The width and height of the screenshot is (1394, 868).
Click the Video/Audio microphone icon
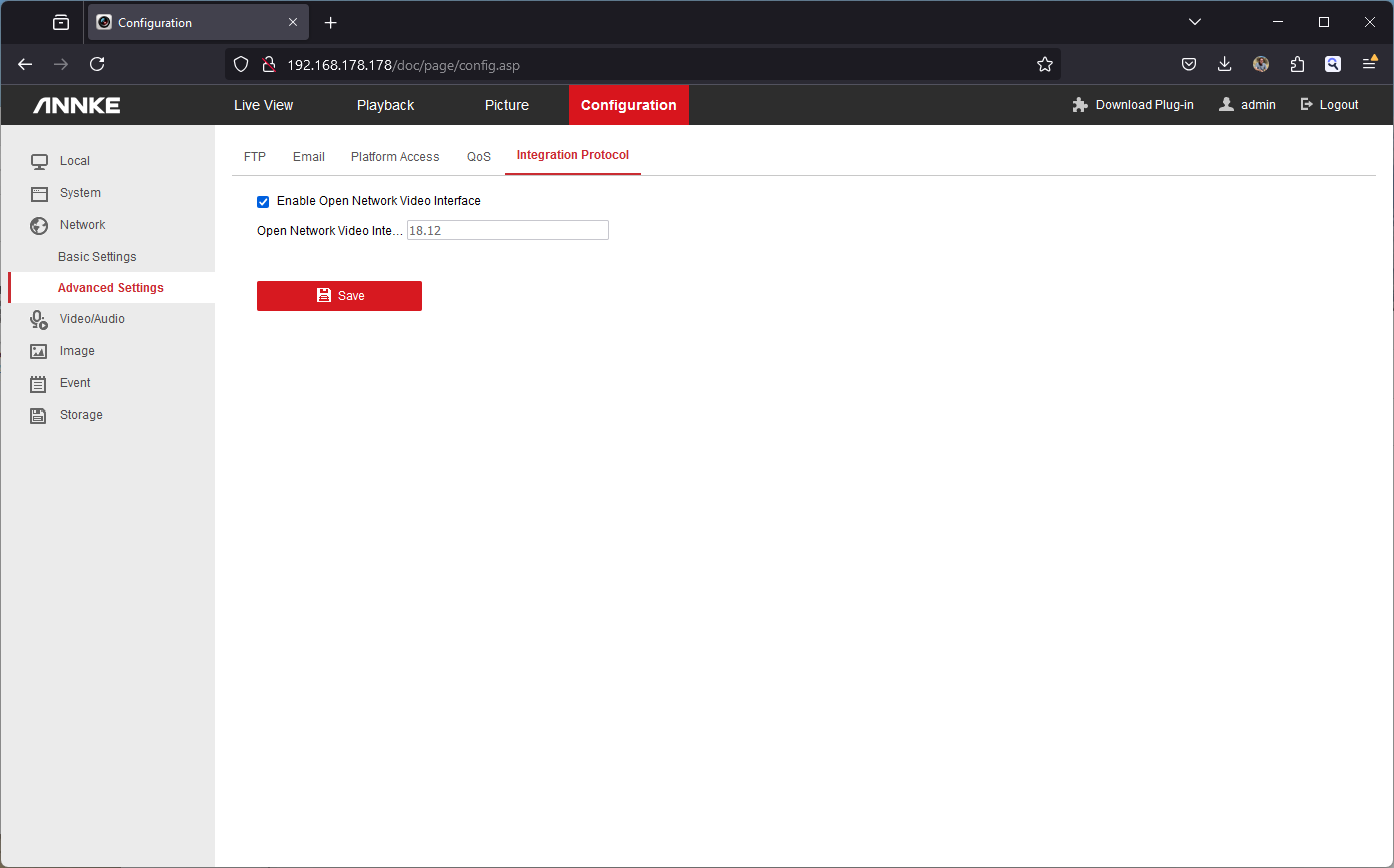tap(39, 319)
